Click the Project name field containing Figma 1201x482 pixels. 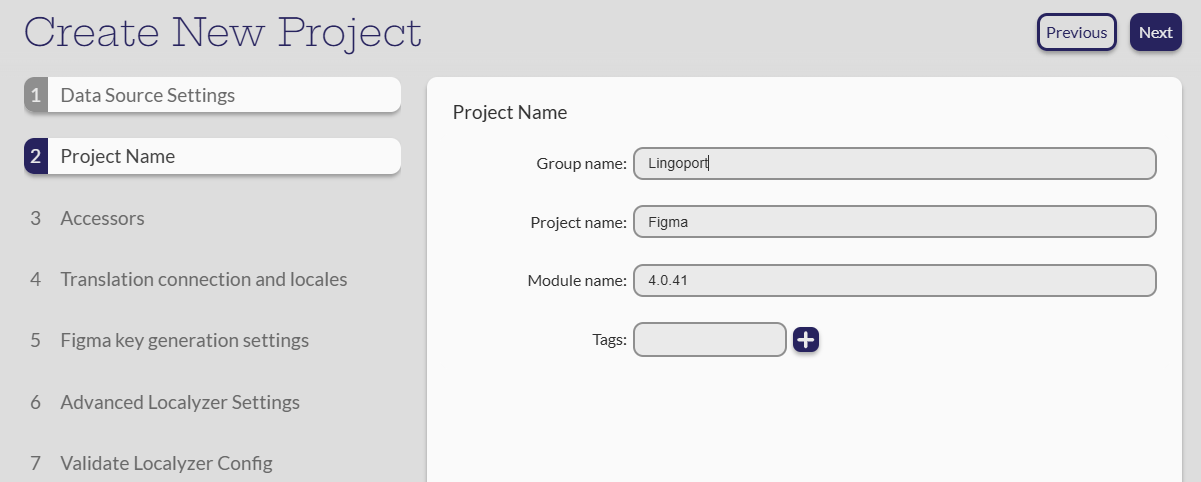point(894,222)
